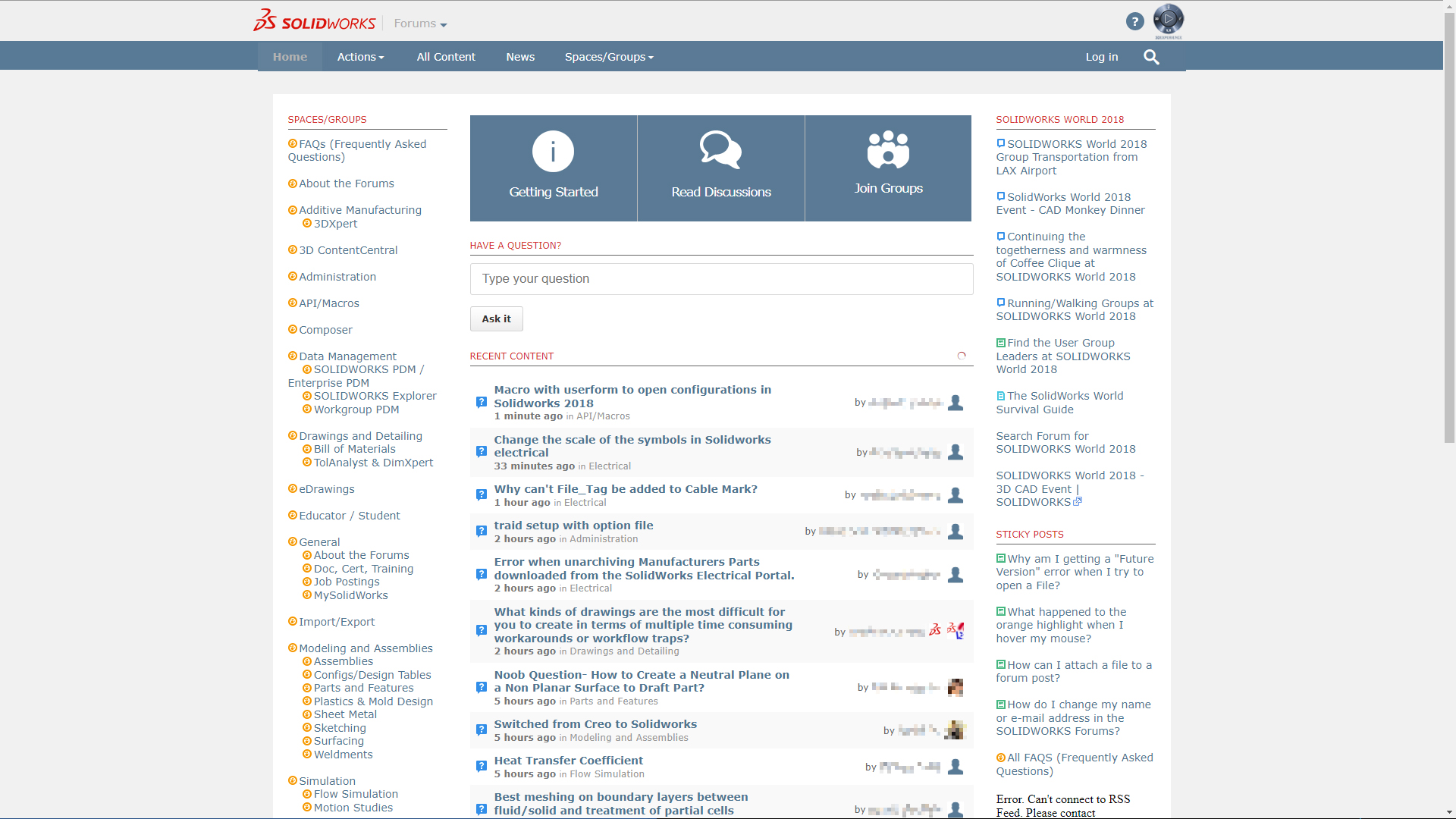Expand the Spaces/Groups menu

pos(608,57)
